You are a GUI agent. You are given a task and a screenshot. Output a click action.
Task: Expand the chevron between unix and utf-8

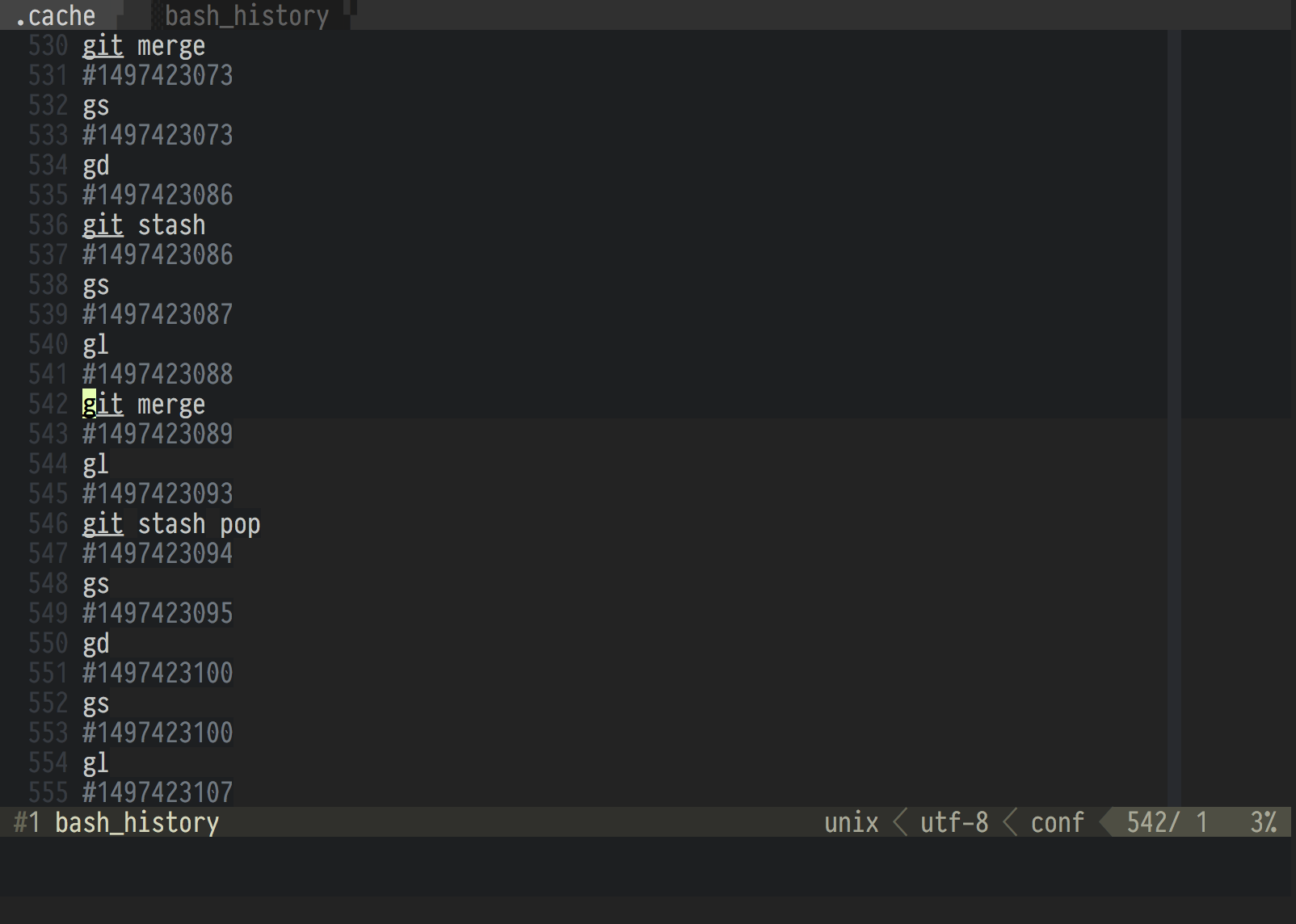pyautogui.click(x=899, y=822)
